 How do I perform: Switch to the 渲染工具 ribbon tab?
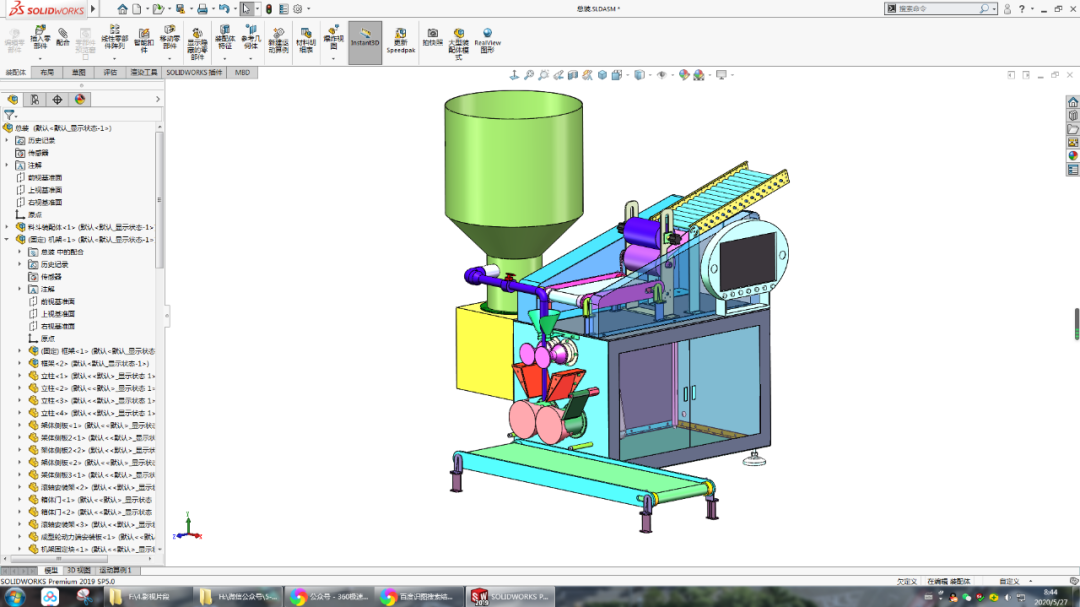[144, 72]
